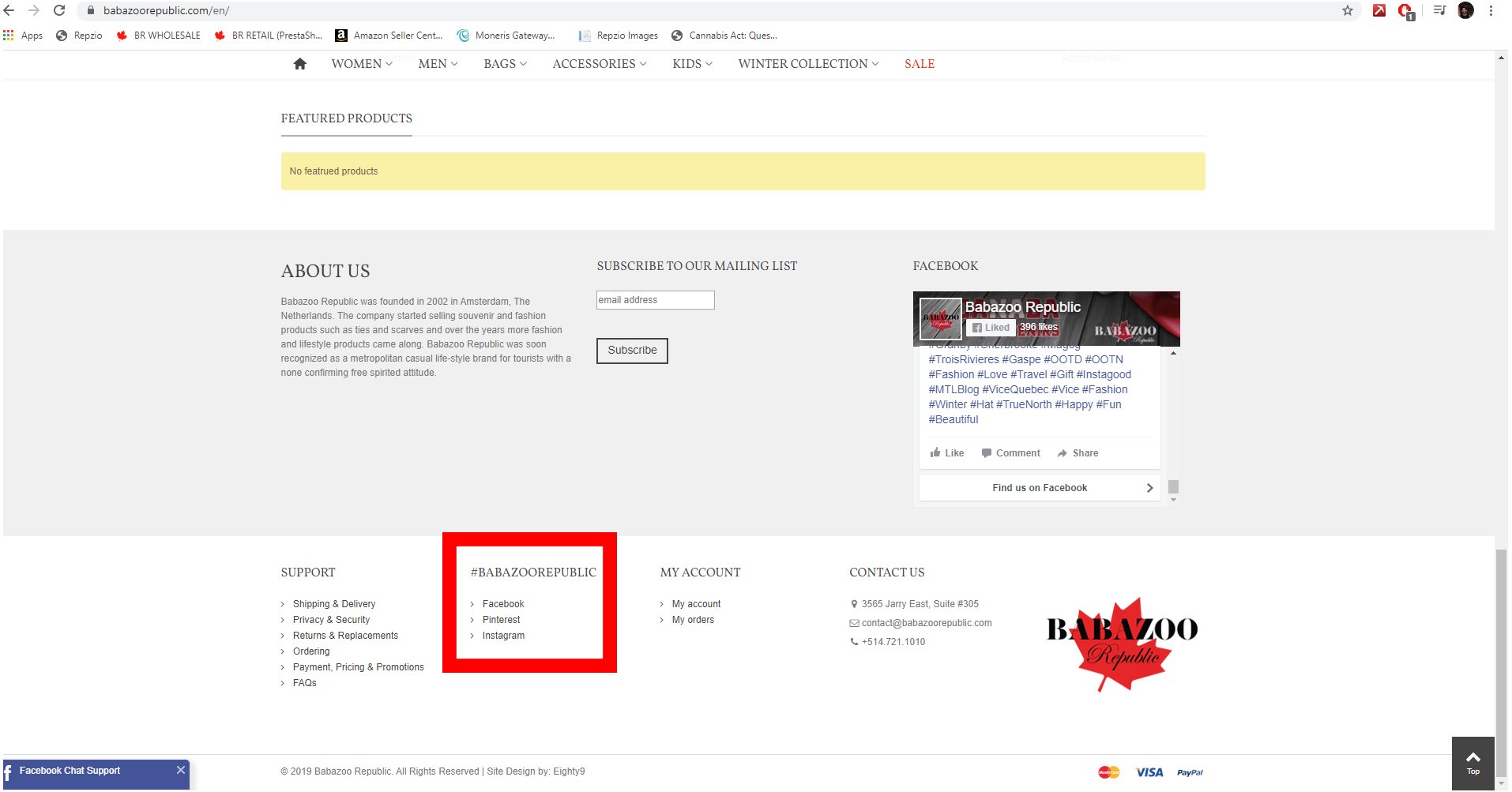1512x792 pixels.
Task: Expand the BAGS menu
Action: [506, 64]
